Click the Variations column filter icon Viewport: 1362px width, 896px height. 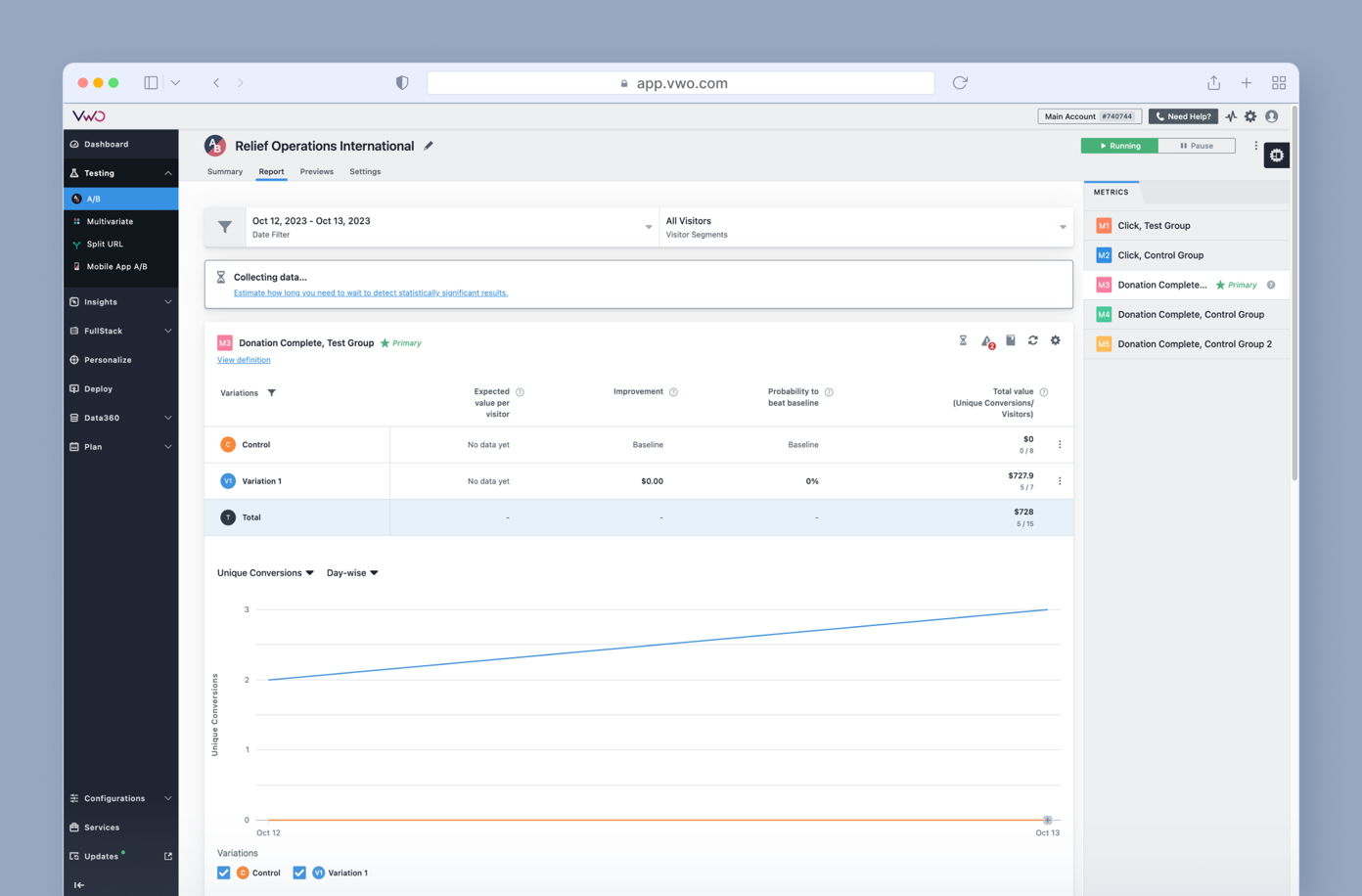pos(272,393)
